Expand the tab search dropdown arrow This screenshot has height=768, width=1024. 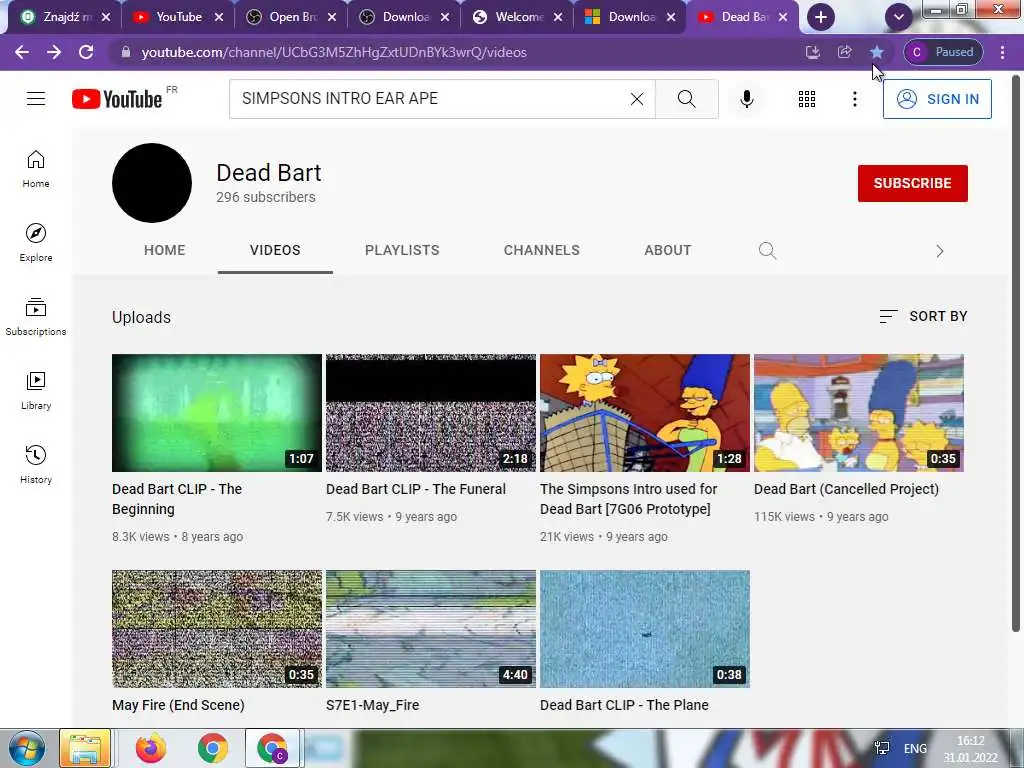click(x=899, y=17)
